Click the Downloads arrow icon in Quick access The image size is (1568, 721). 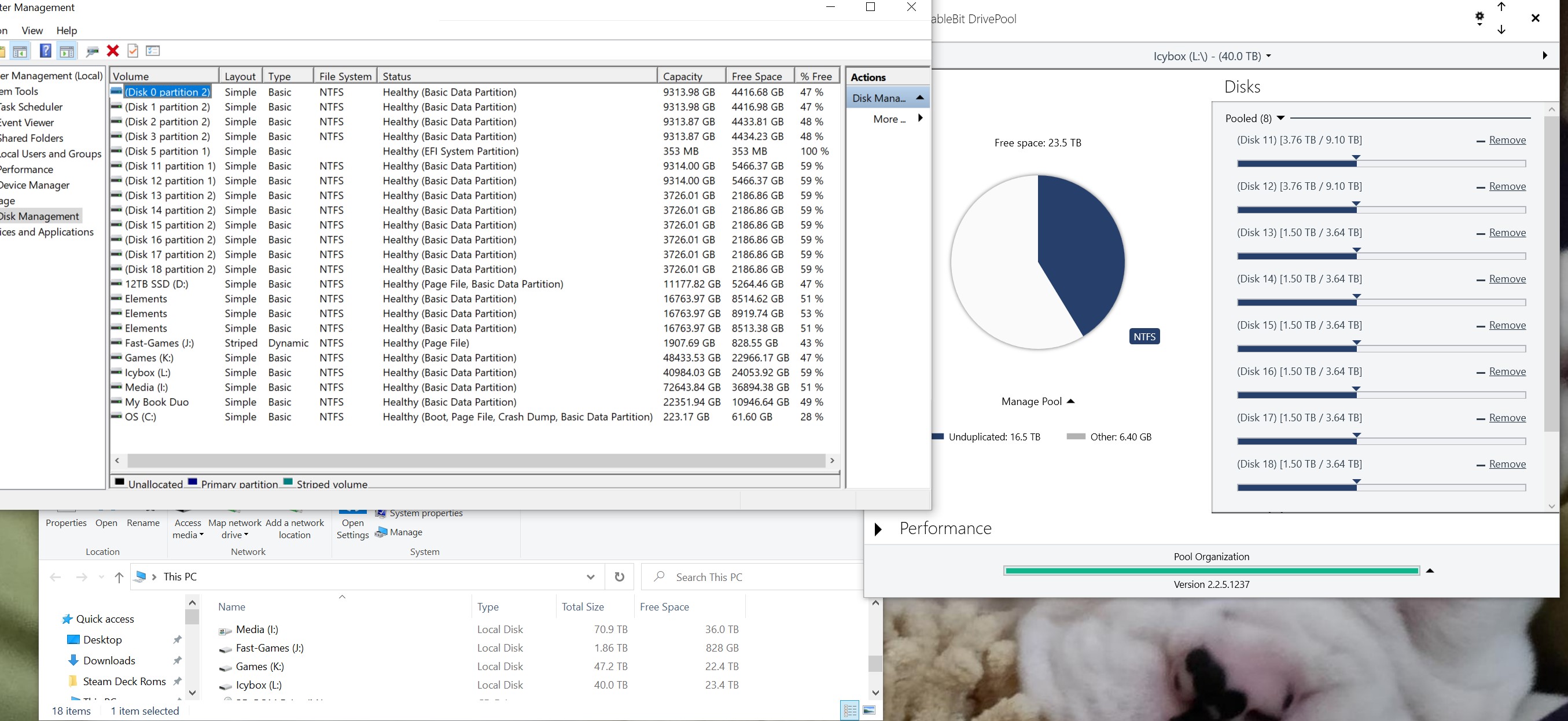[x=73, y=660]
